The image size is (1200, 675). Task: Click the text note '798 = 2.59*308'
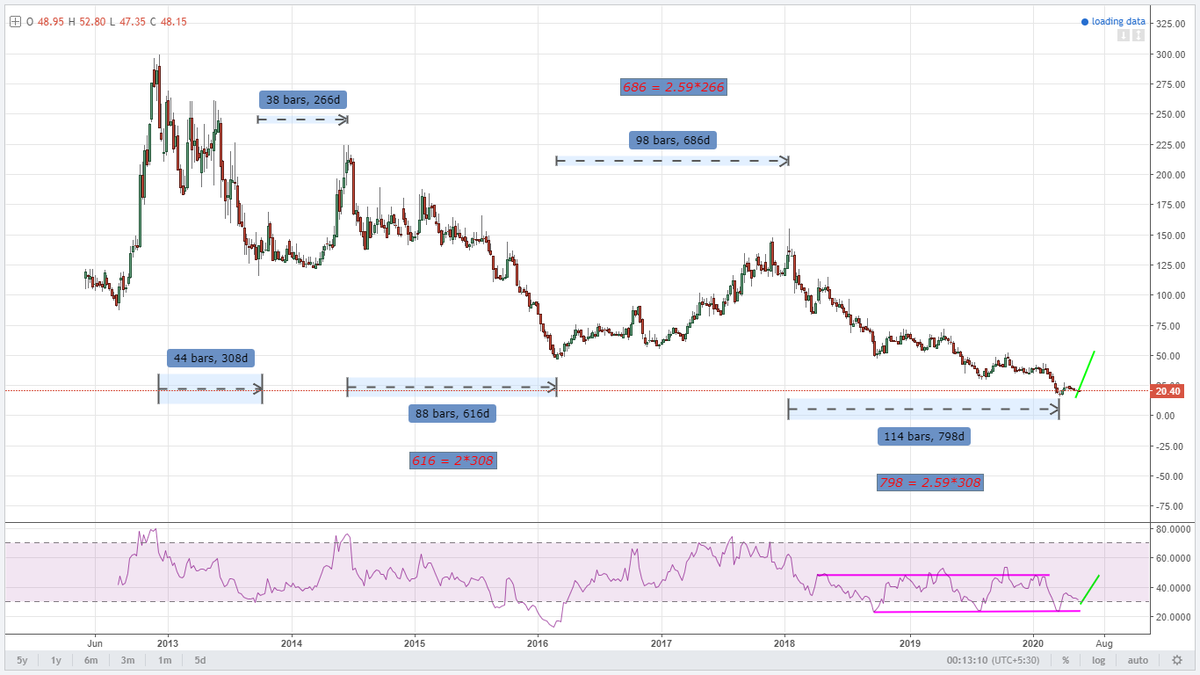click(930, 483)
